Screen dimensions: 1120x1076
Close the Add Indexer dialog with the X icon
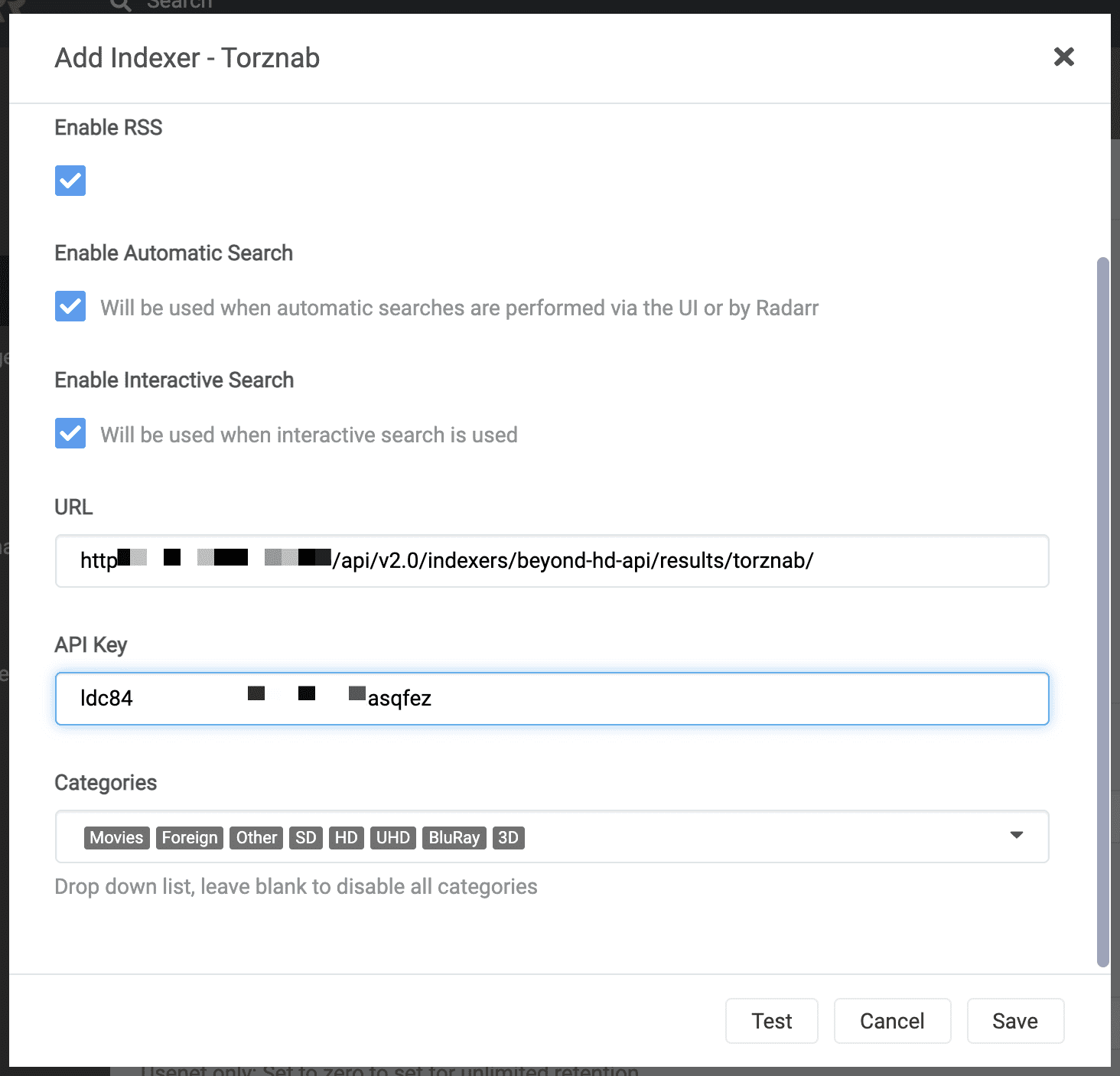pyautogui.click(x=1063, y=57)
